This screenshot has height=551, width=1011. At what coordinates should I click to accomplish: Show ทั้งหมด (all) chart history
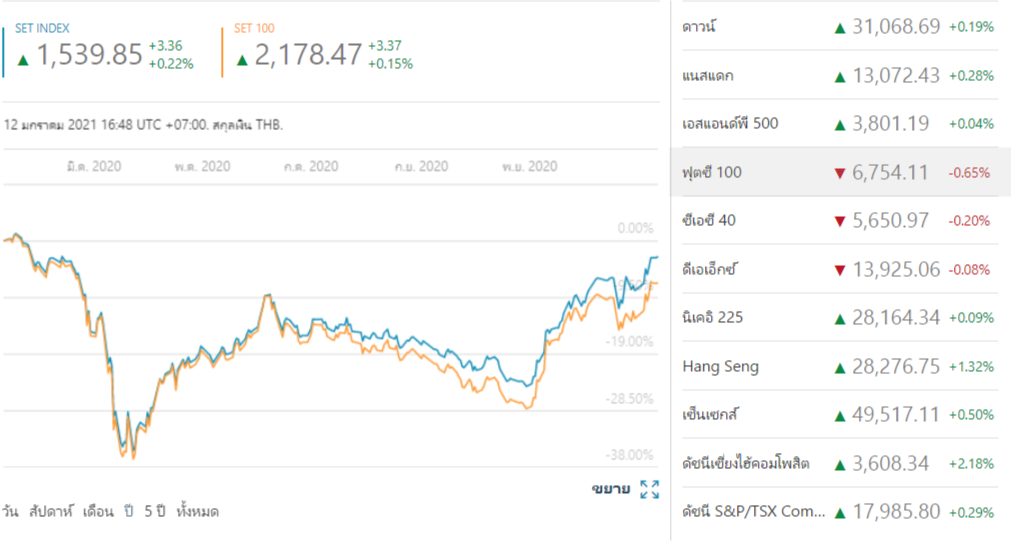(197, 511)
